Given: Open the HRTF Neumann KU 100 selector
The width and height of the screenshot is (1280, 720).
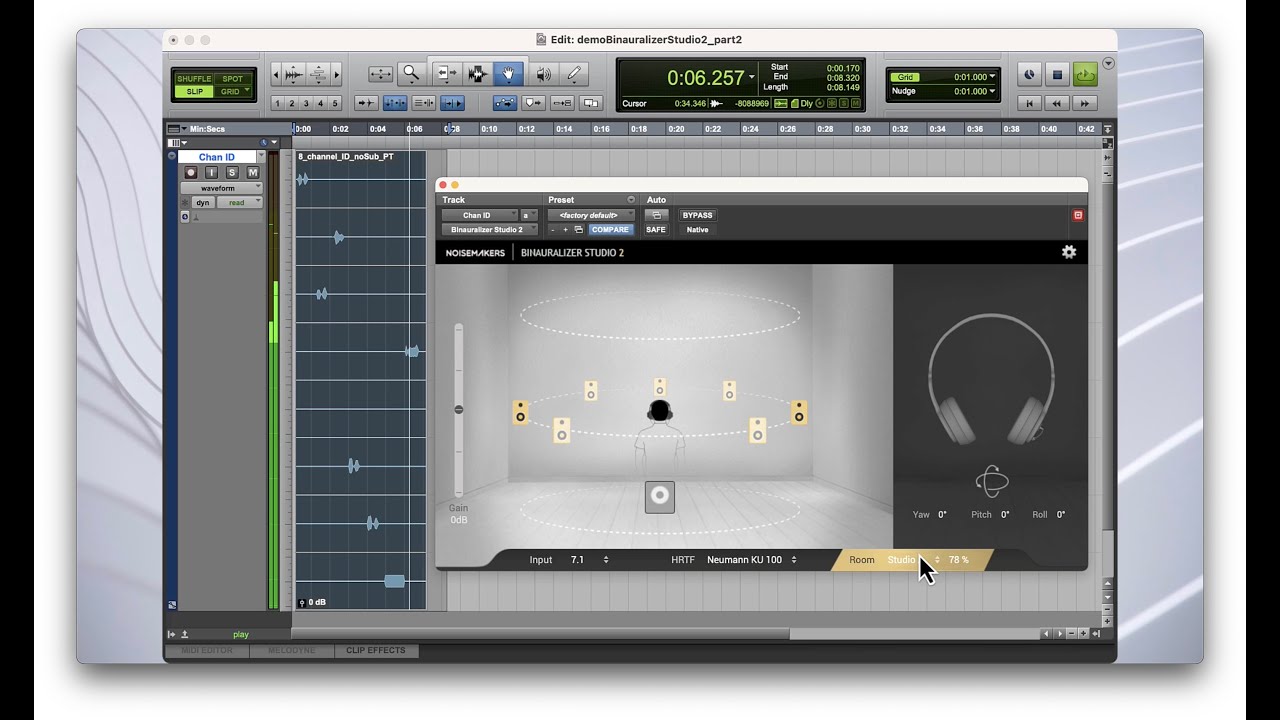Looking at the screenshot, I should point(752,560).
